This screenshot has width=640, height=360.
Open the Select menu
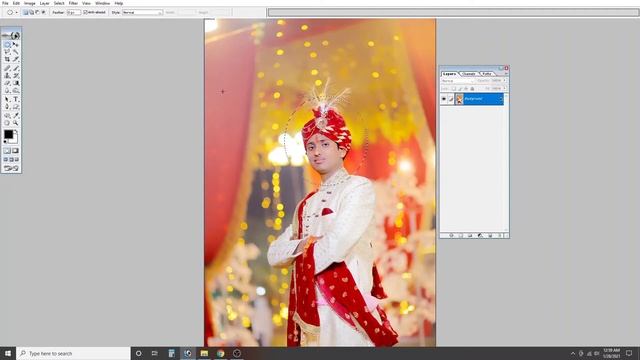[x=59, y=3]
